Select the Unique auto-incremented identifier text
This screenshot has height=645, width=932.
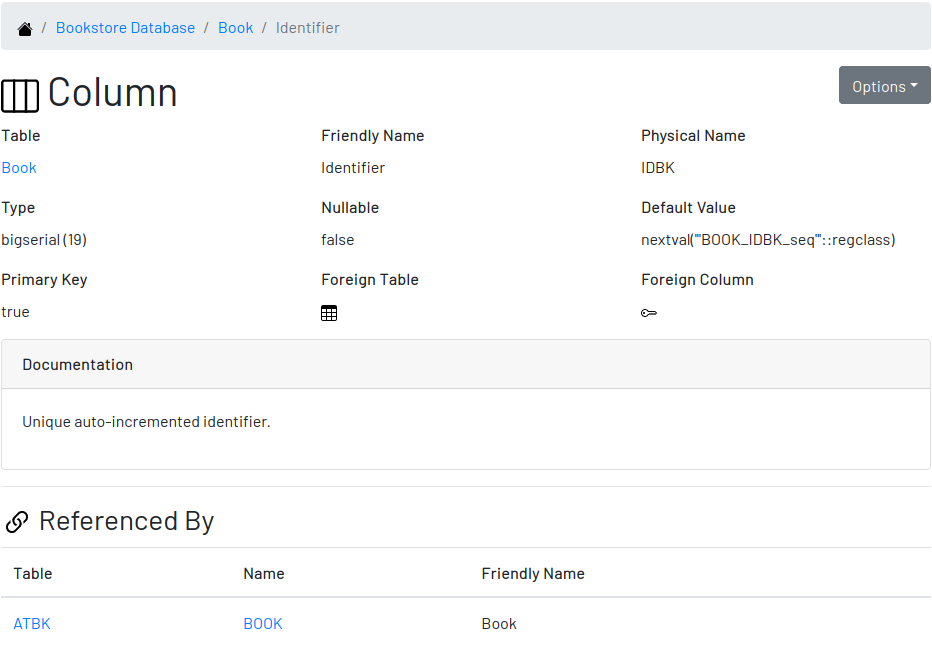click(x=146, y=421)
